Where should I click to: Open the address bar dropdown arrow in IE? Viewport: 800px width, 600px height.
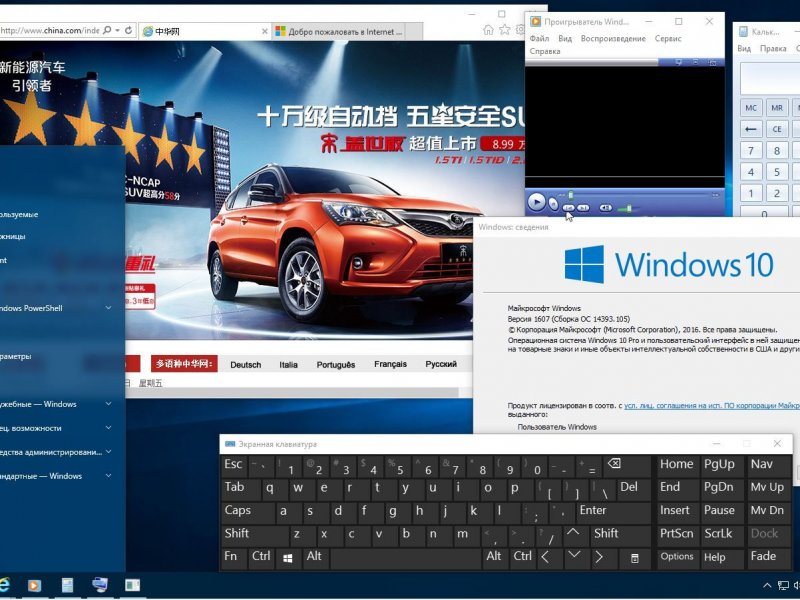pos(117,30)
